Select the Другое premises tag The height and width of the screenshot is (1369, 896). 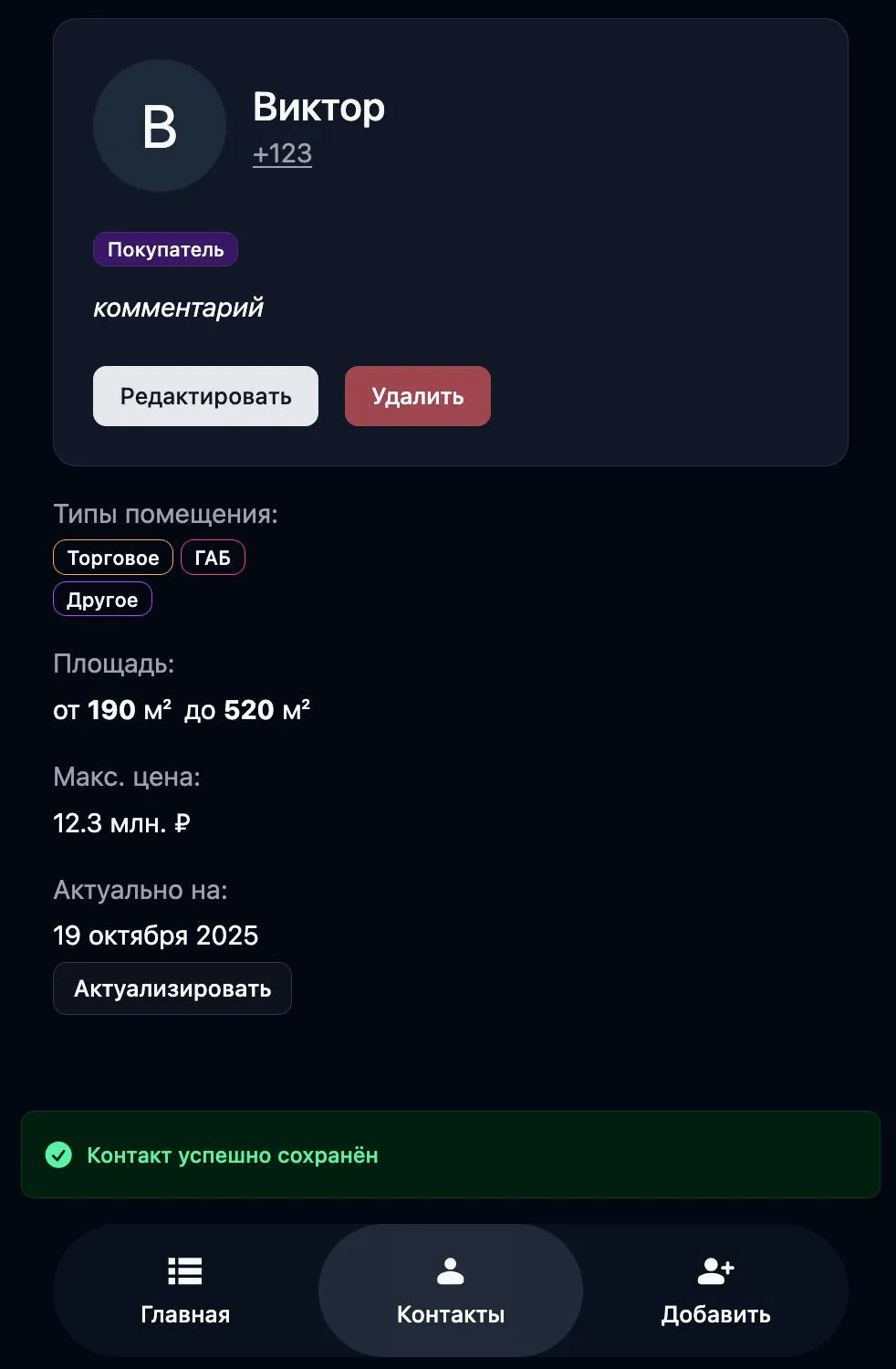(102, 600)
